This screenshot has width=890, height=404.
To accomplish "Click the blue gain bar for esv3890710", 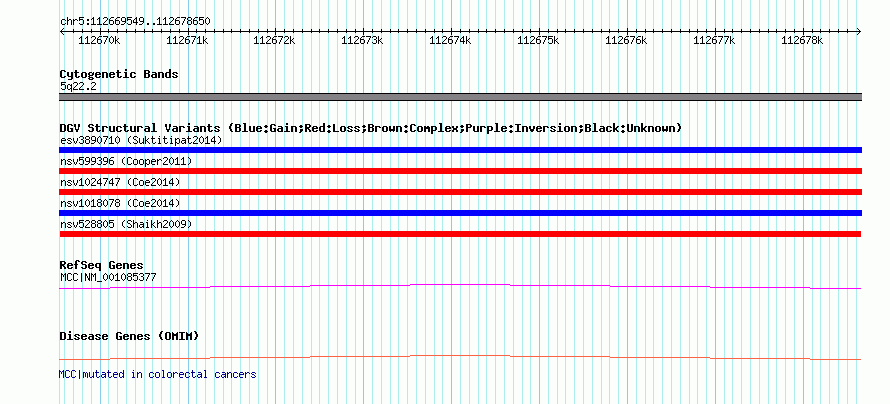I will click(x=460, y=150).
